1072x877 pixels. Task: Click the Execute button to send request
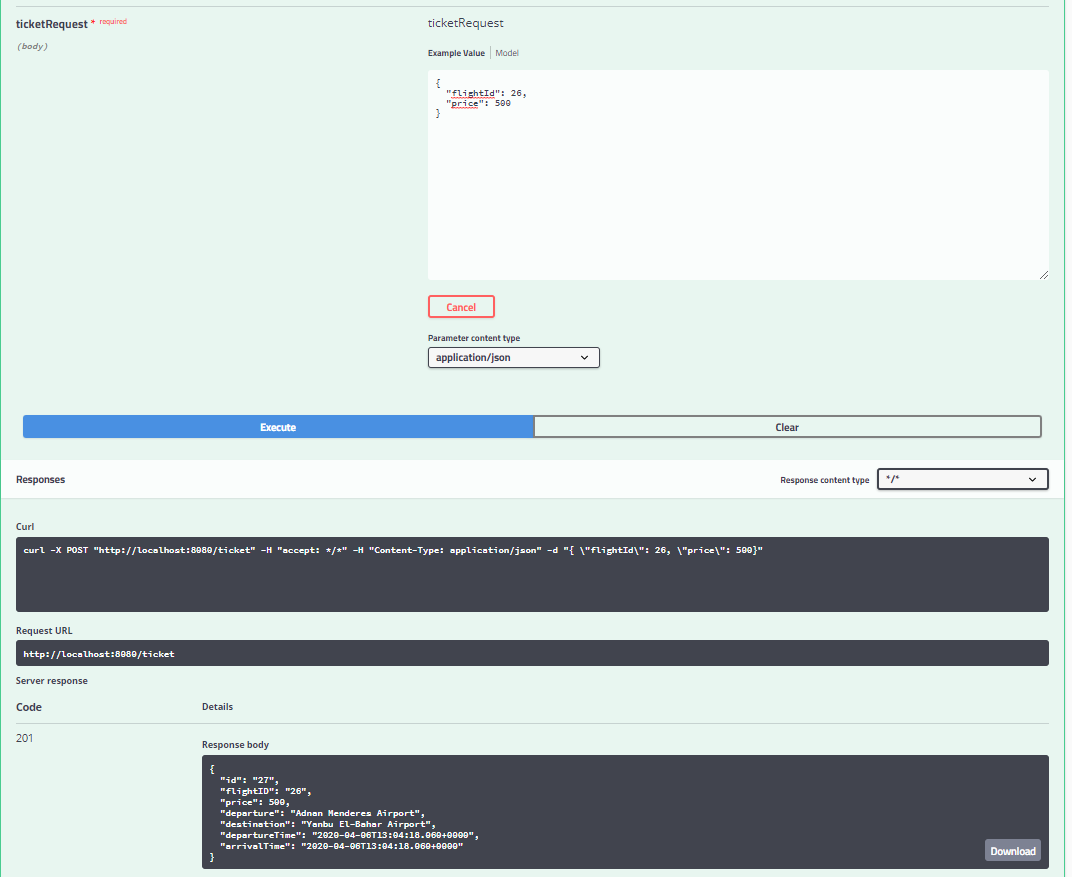[278, 426]
